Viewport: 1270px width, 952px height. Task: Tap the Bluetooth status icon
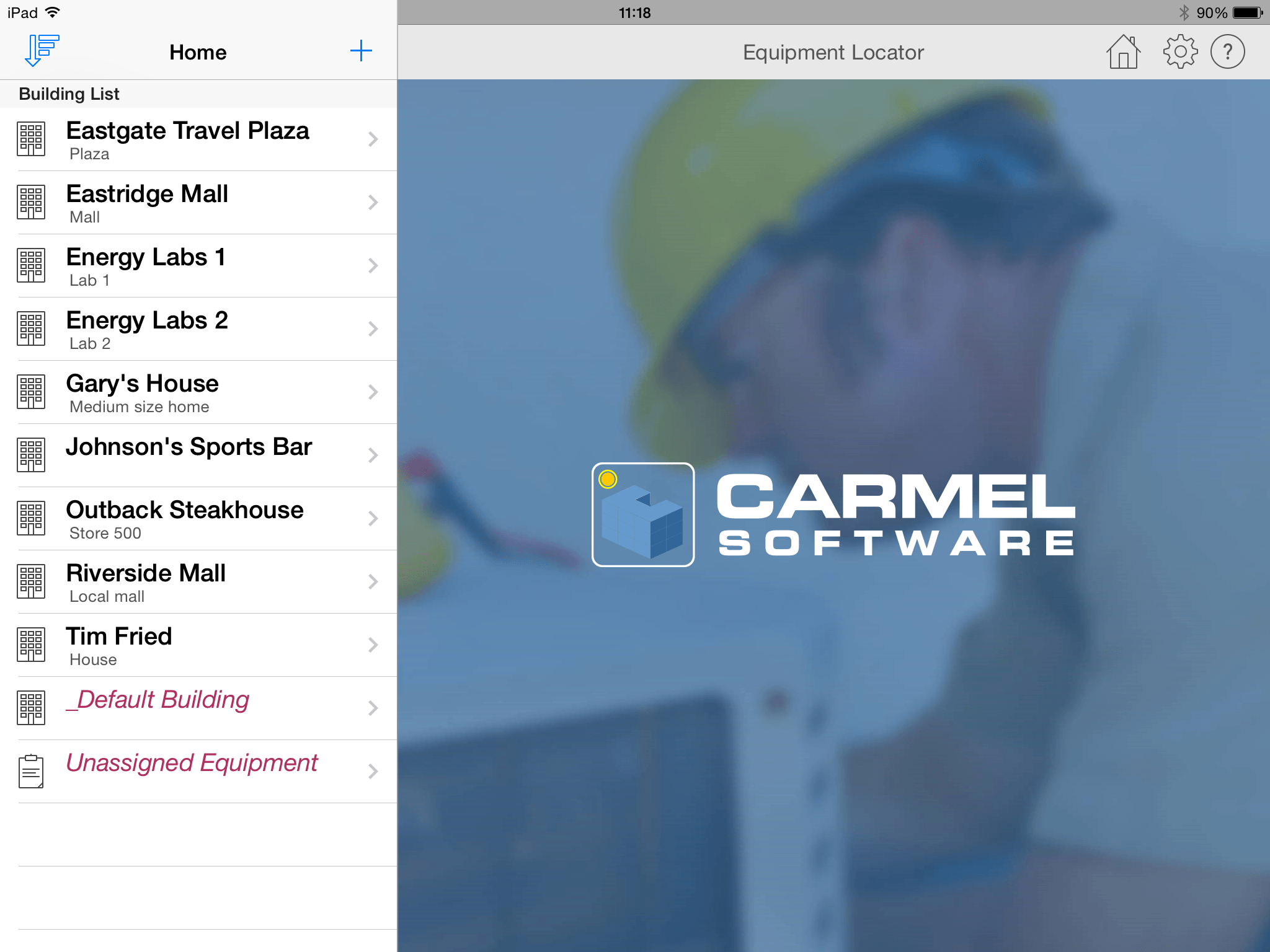1184,12
